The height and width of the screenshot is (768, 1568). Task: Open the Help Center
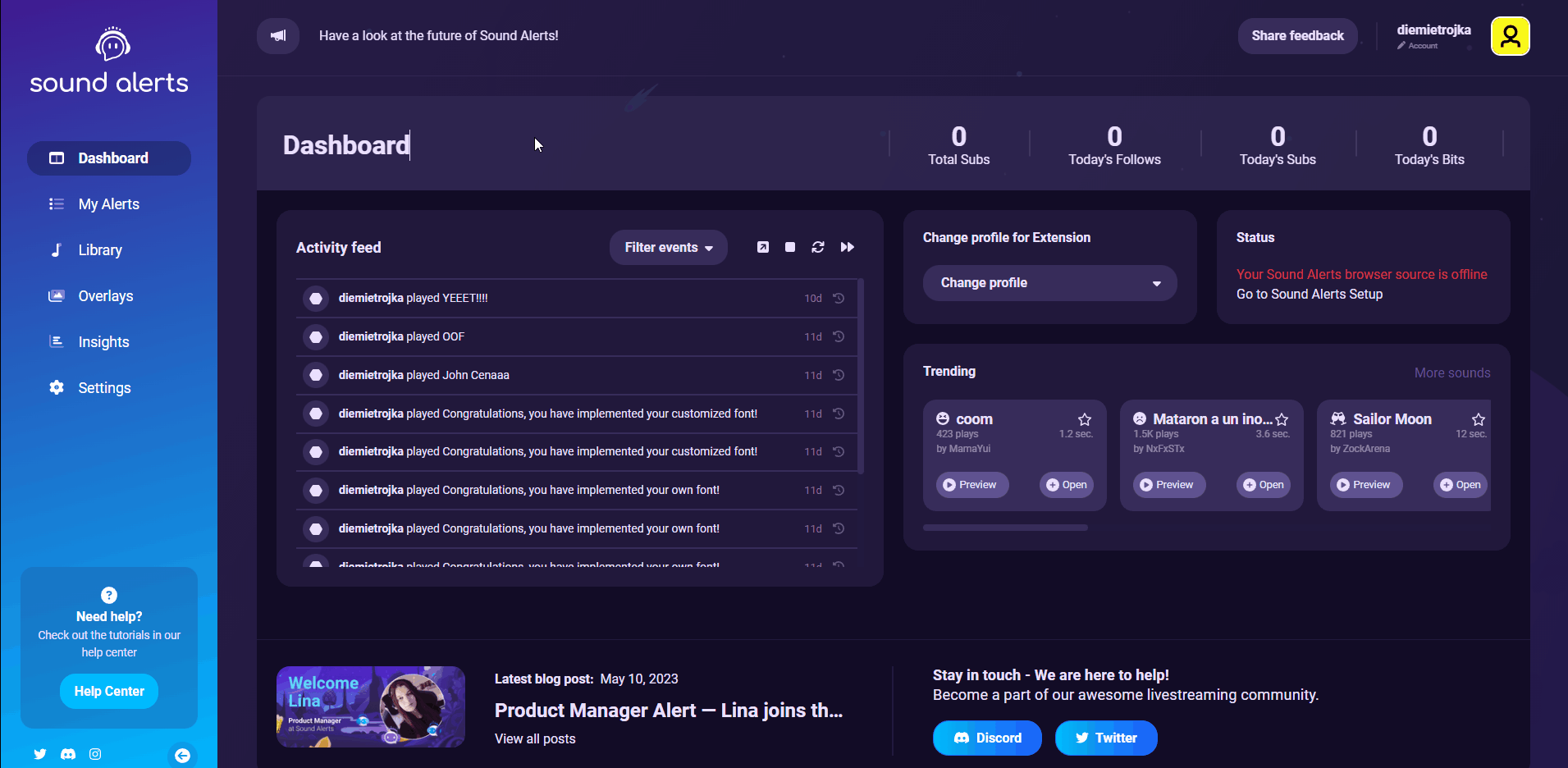tap(109, 692)
